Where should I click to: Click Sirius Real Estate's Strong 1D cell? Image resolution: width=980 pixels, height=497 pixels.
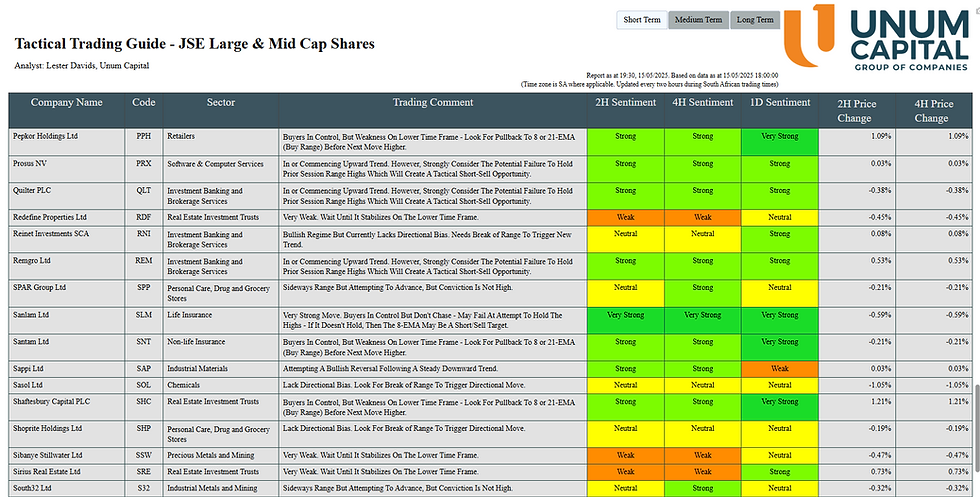pyautogui.click(x=779, y=472)
